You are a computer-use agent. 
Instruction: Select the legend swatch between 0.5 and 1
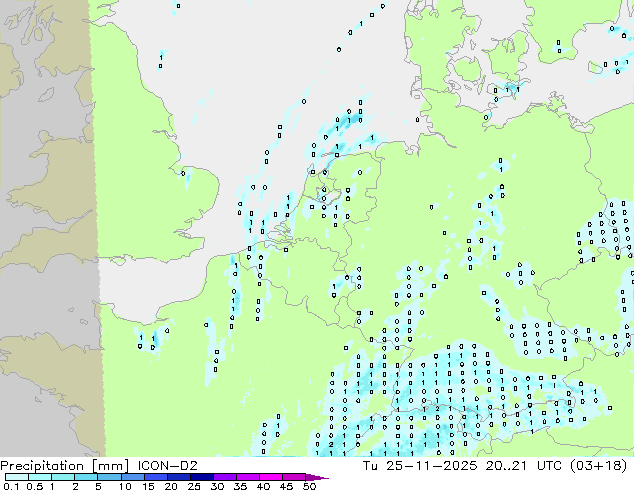point(40,477)
